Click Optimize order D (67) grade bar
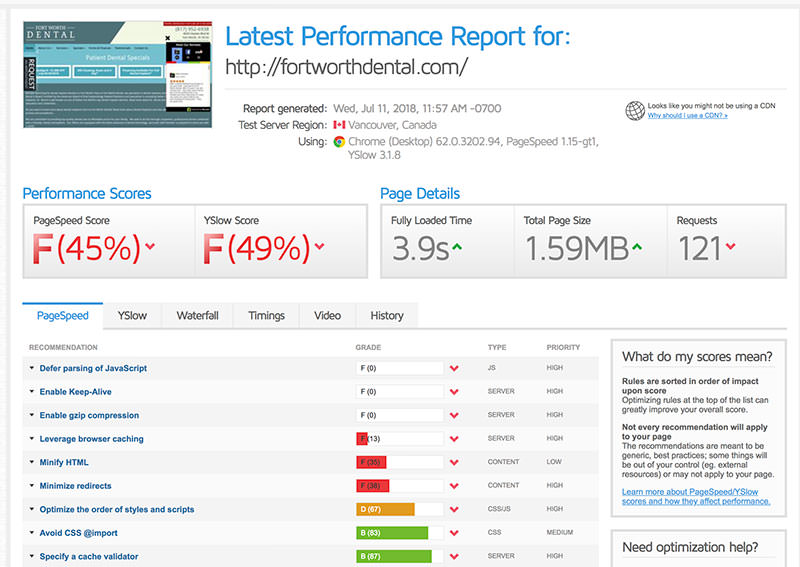The height and width of the screenshot is (567, 800). coord(400,509)
